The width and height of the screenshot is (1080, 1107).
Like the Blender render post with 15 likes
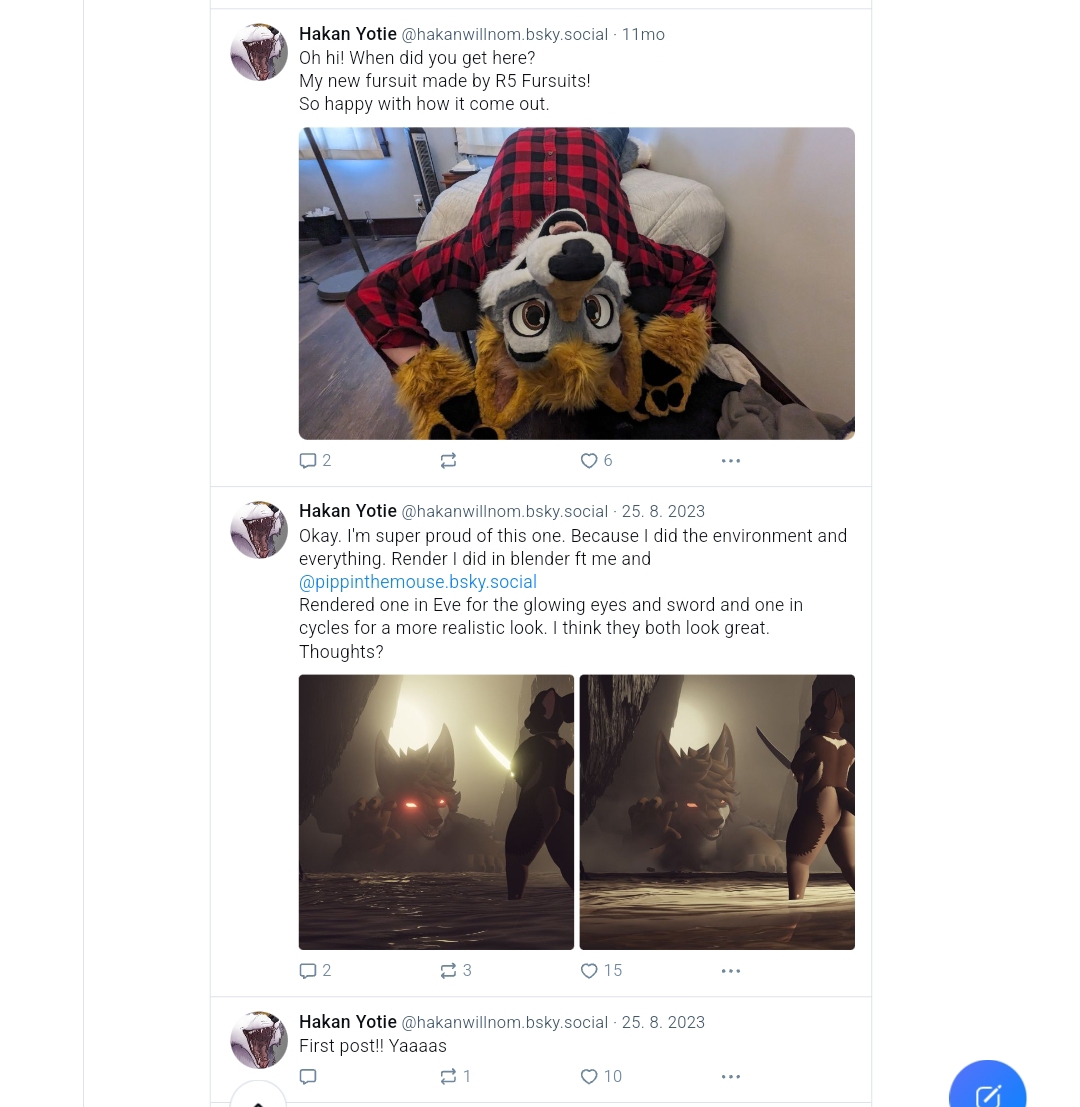pos(601,971)
